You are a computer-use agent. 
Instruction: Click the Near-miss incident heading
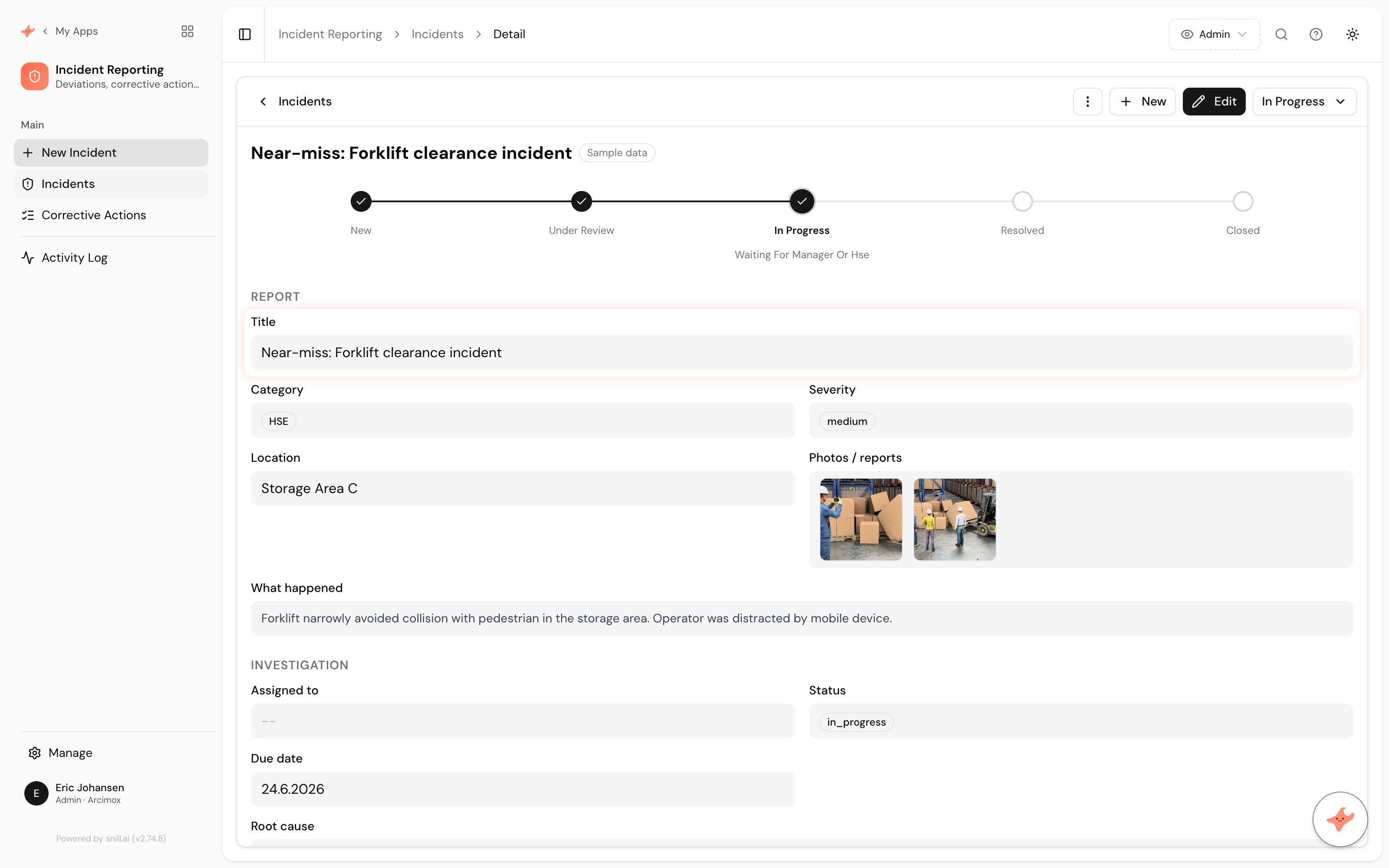pyautogui.click(x=411, y=153)
